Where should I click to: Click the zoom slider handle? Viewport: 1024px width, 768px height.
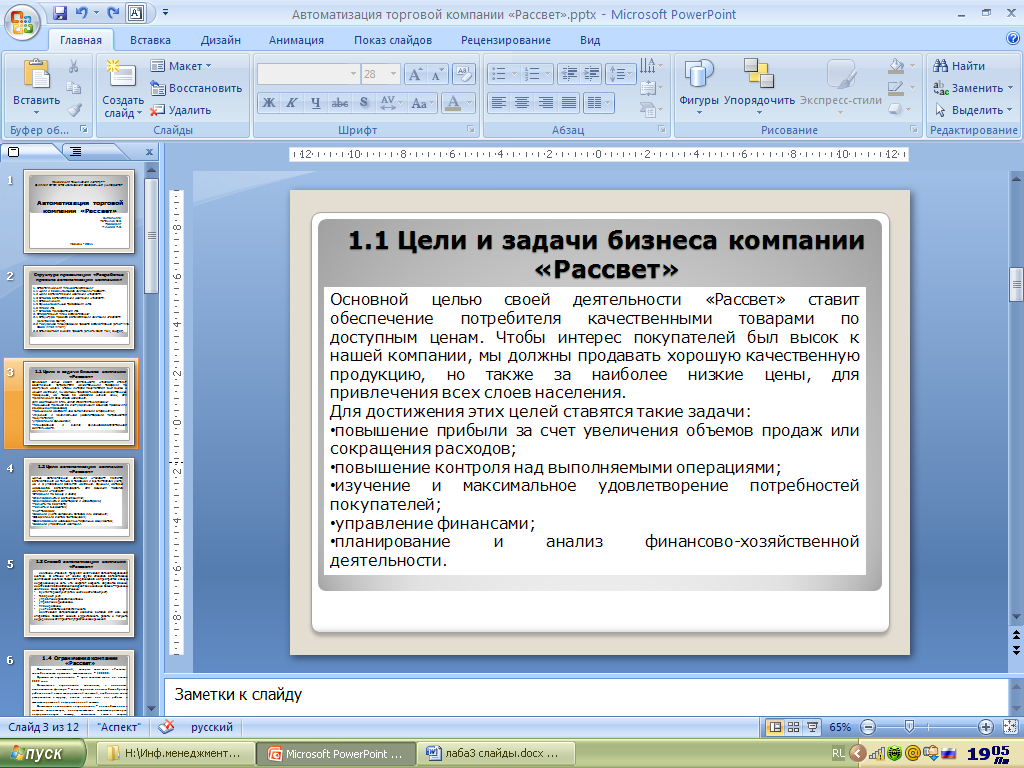pyautogui.click(x=909, y=727)
